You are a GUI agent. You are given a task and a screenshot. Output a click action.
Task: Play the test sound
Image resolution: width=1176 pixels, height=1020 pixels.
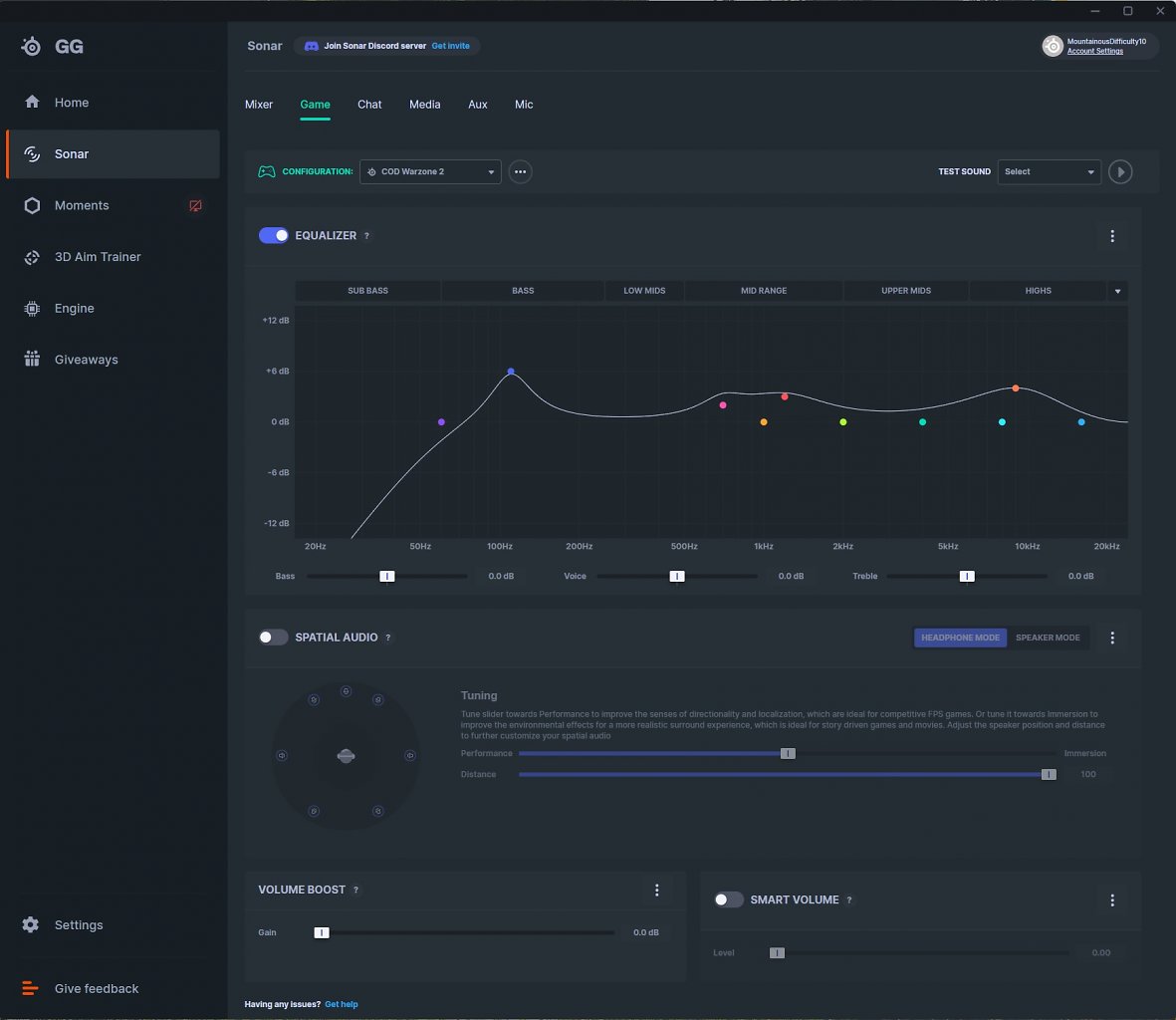(x=1120, y=171)
